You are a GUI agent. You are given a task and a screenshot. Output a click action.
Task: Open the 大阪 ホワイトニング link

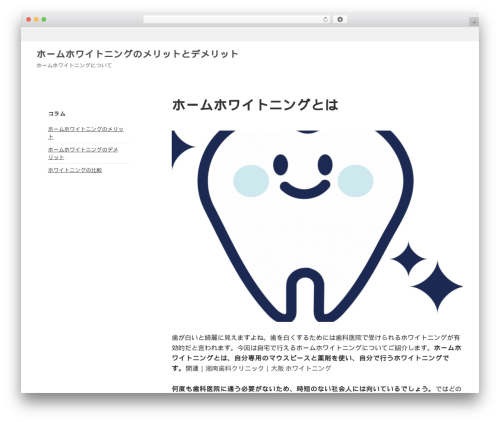coord(301,368)
